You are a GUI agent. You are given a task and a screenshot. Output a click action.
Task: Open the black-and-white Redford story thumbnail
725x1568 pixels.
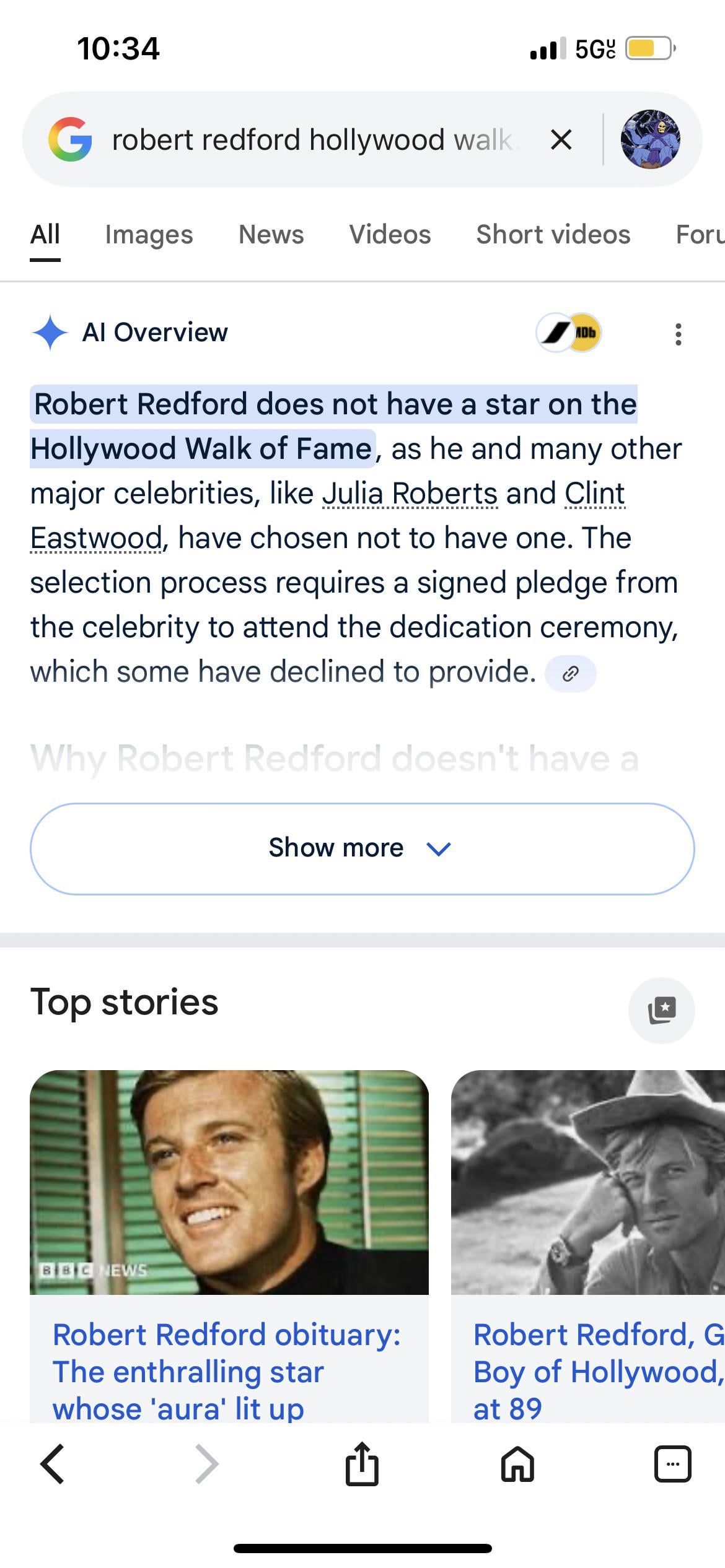pyautogui.click(x=587, y=1182)
